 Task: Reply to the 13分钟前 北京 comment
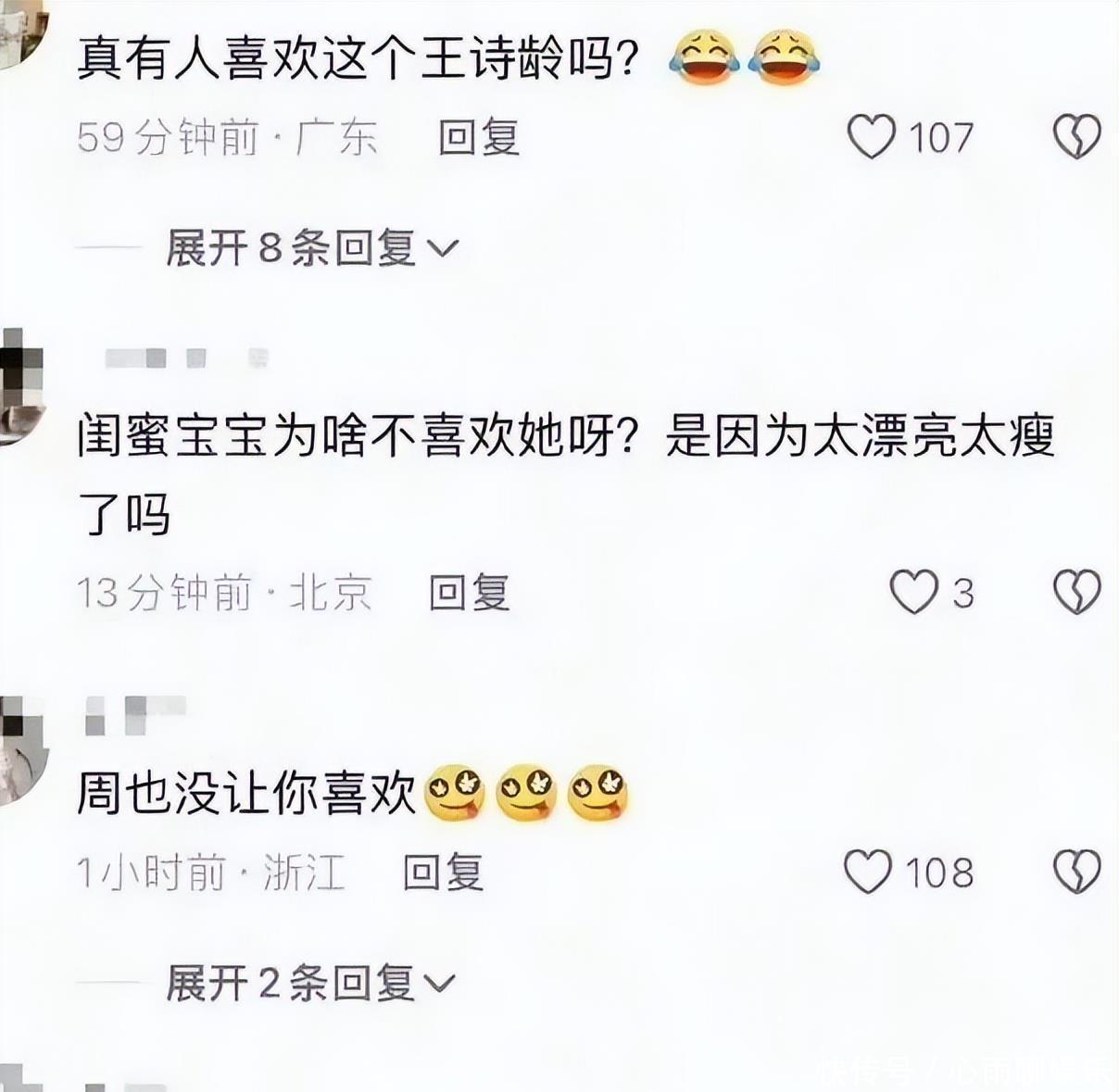pos(470,593)
